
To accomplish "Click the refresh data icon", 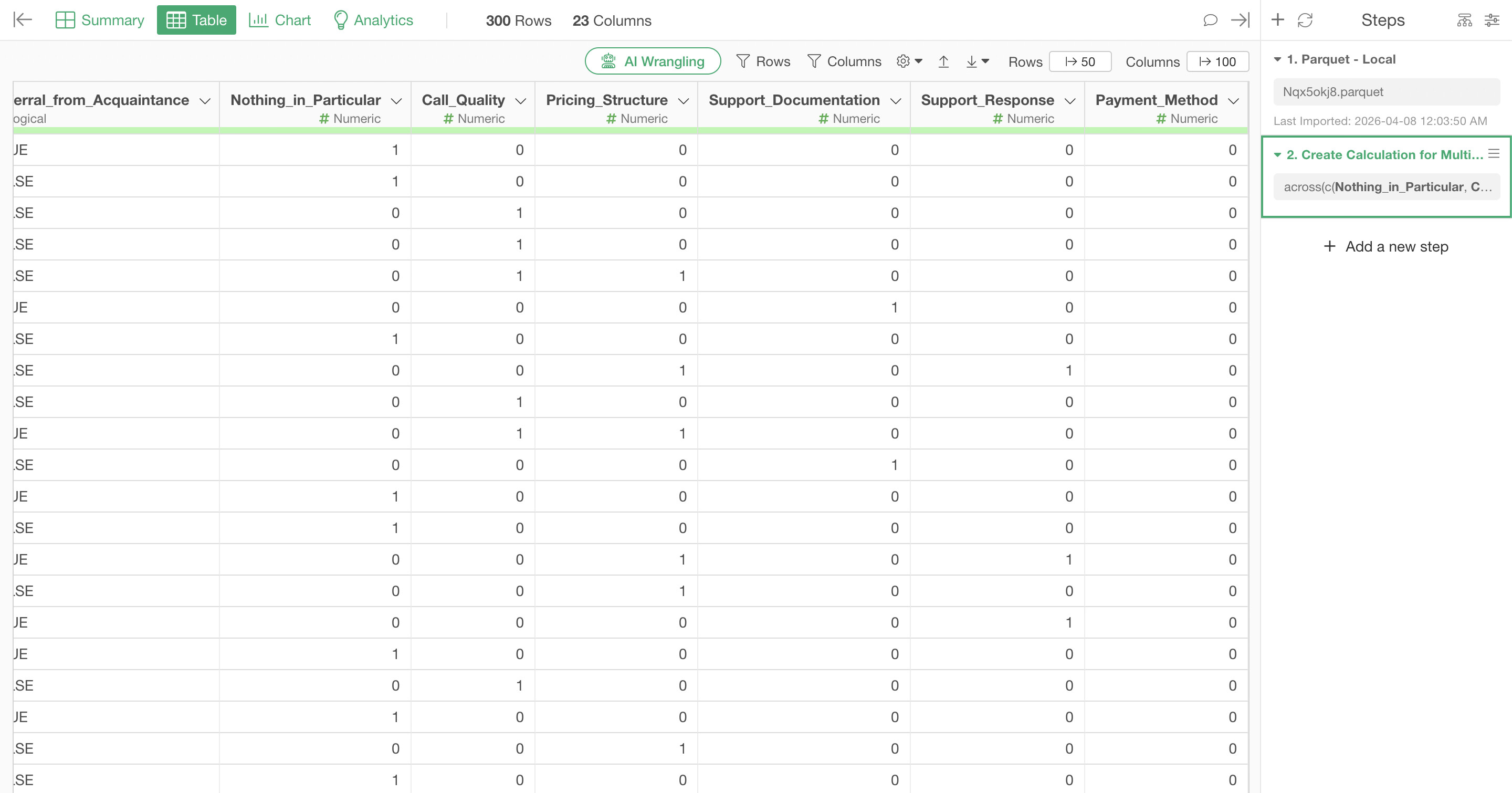I will click(x=1305, y=20).
